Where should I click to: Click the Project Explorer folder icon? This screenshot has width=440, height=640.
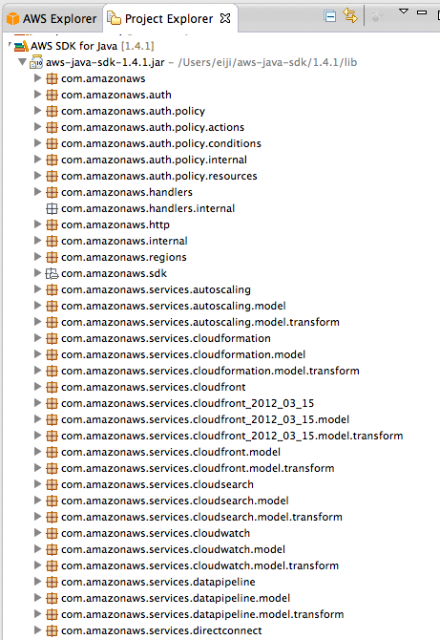(x=114, y=18)
